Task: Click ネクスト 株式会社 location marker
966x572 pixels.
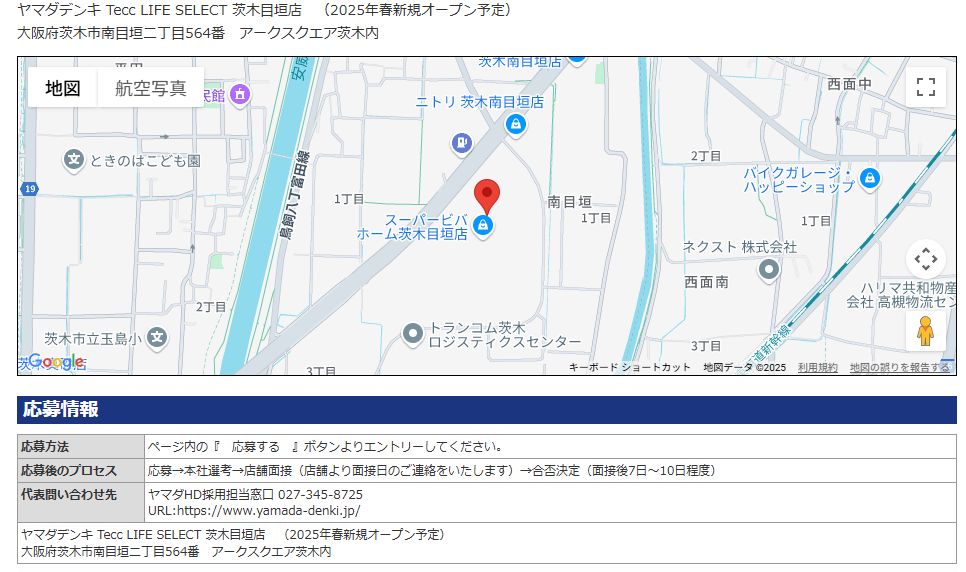Action: tap(769, 270)
